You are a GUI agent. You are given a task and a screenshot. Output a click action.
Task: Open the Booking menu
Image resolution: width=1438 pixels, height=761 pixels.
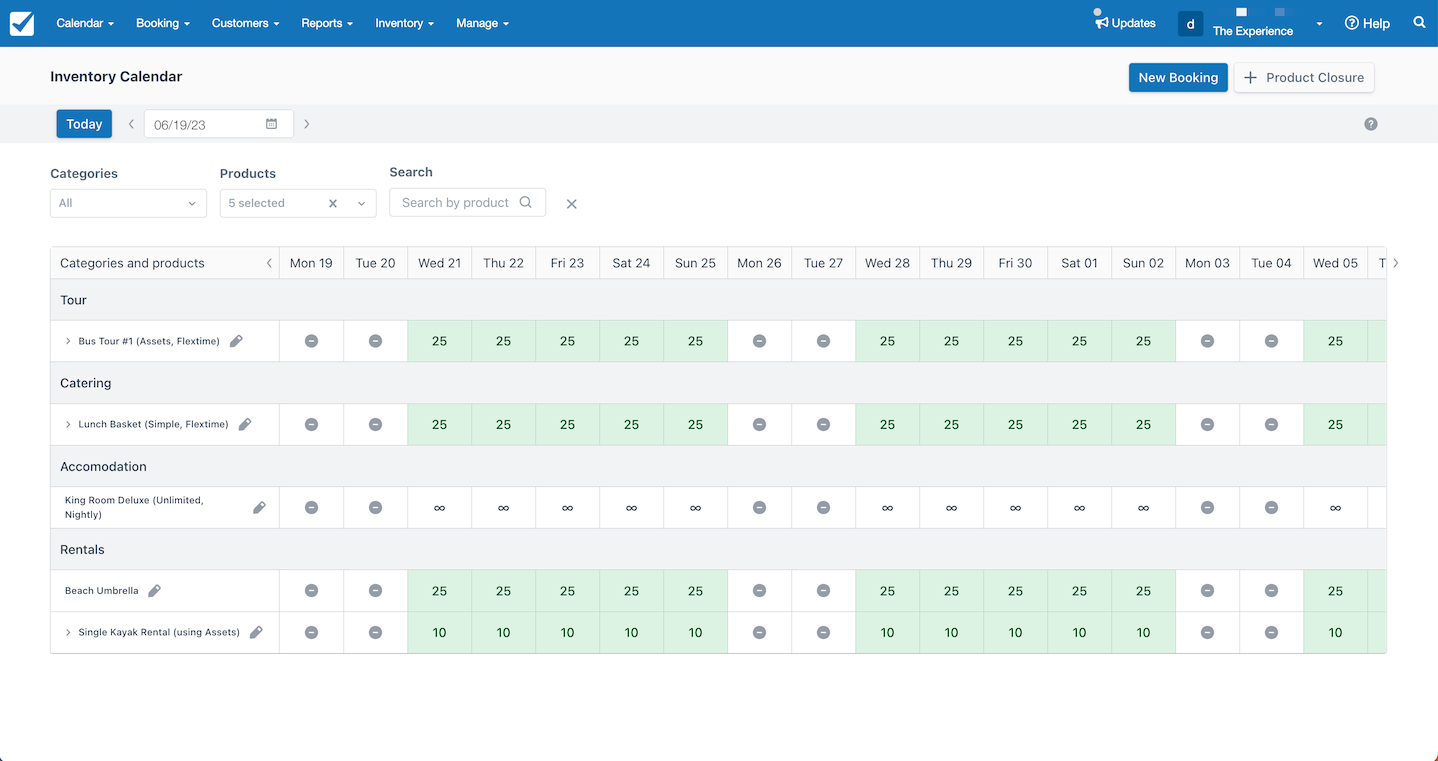(x=163, y=23)
